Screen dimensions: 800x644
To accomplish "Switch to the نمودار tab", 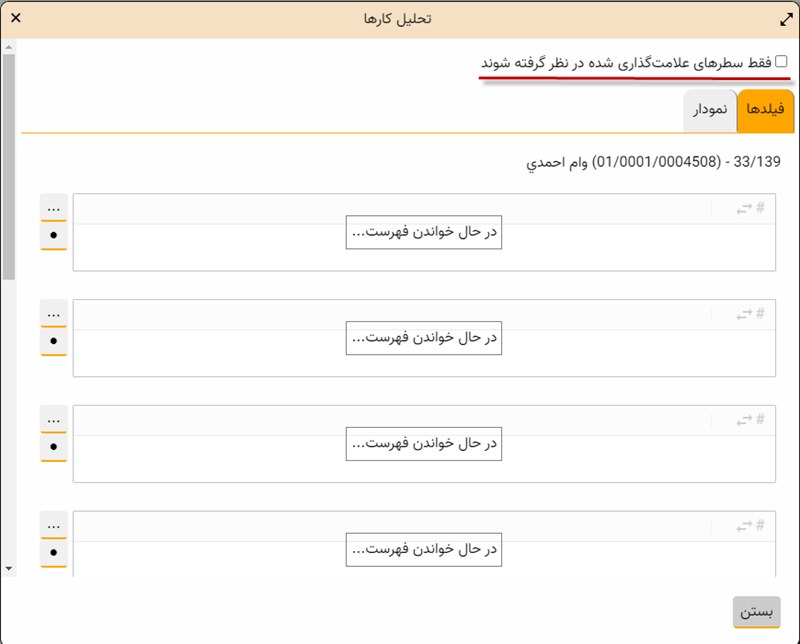I will click(x=710, y=112).
